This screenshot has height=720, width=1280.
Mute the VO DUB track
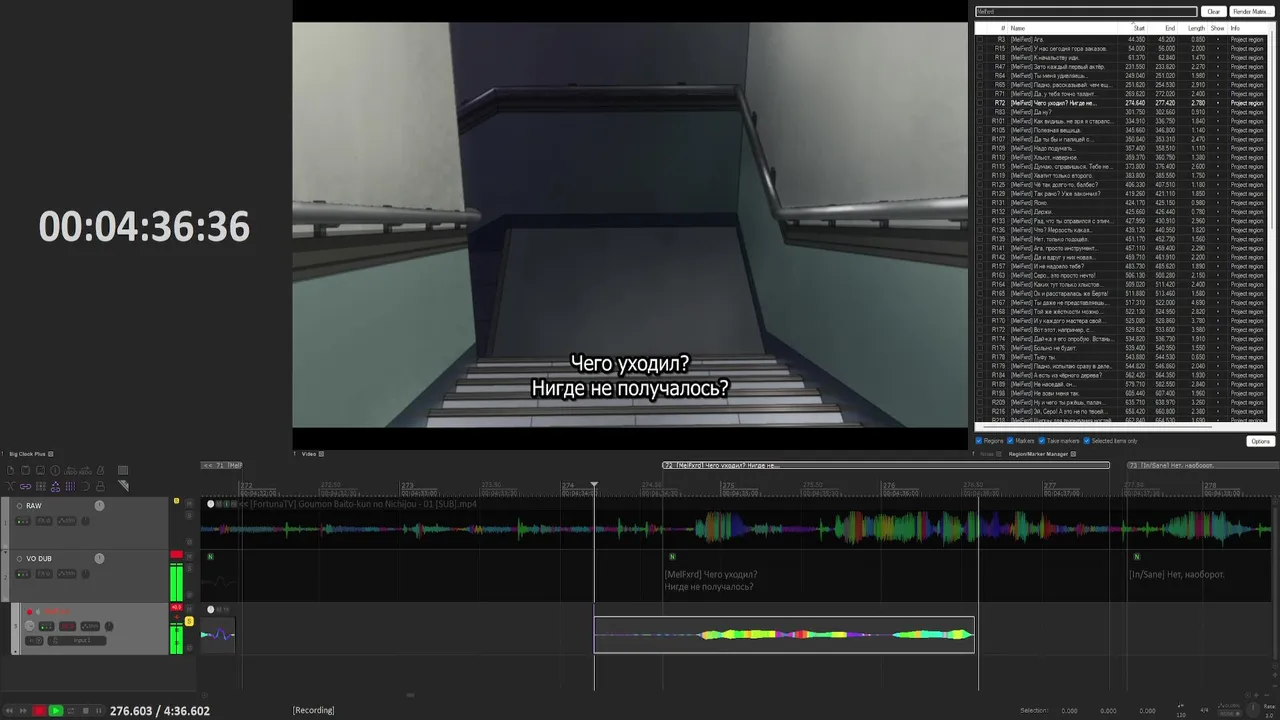point(189,557)
